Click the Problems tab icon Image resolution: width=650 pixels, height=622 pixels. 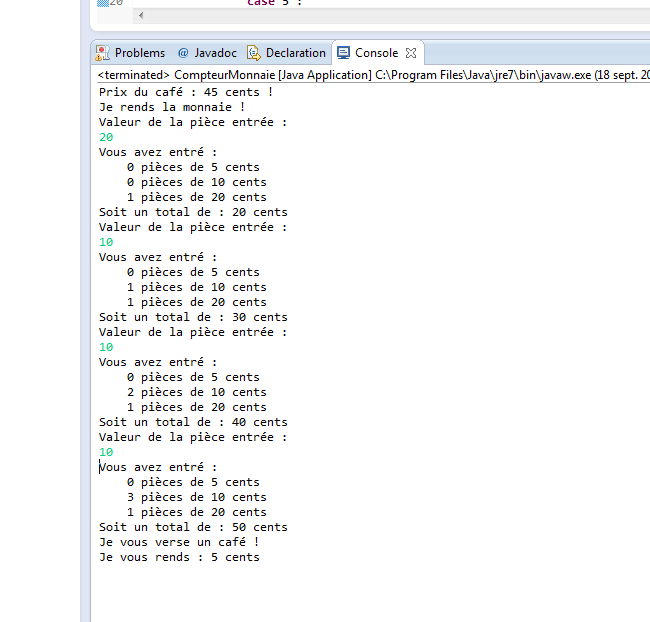102,53
